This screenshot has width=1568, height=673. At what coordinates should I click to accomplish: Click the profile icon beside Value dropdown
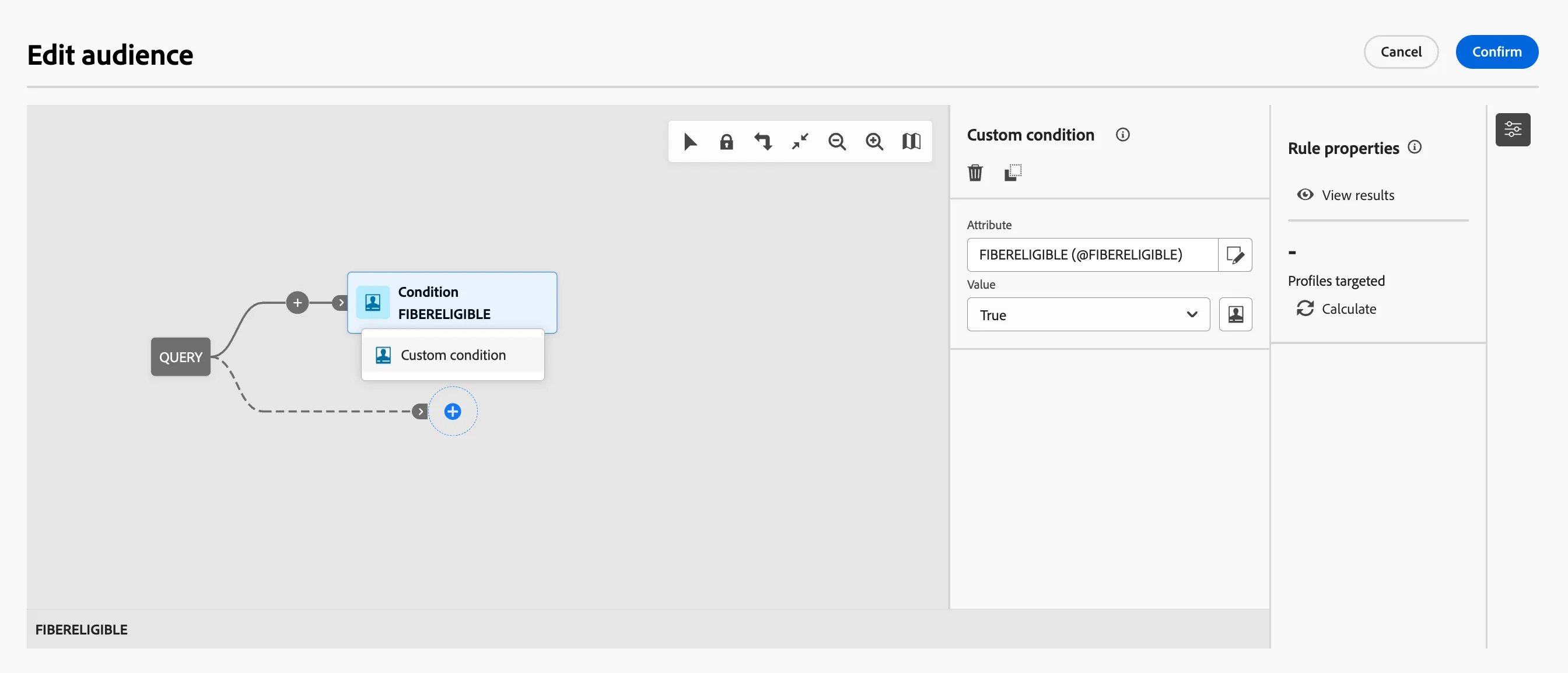coord(1235,314)
